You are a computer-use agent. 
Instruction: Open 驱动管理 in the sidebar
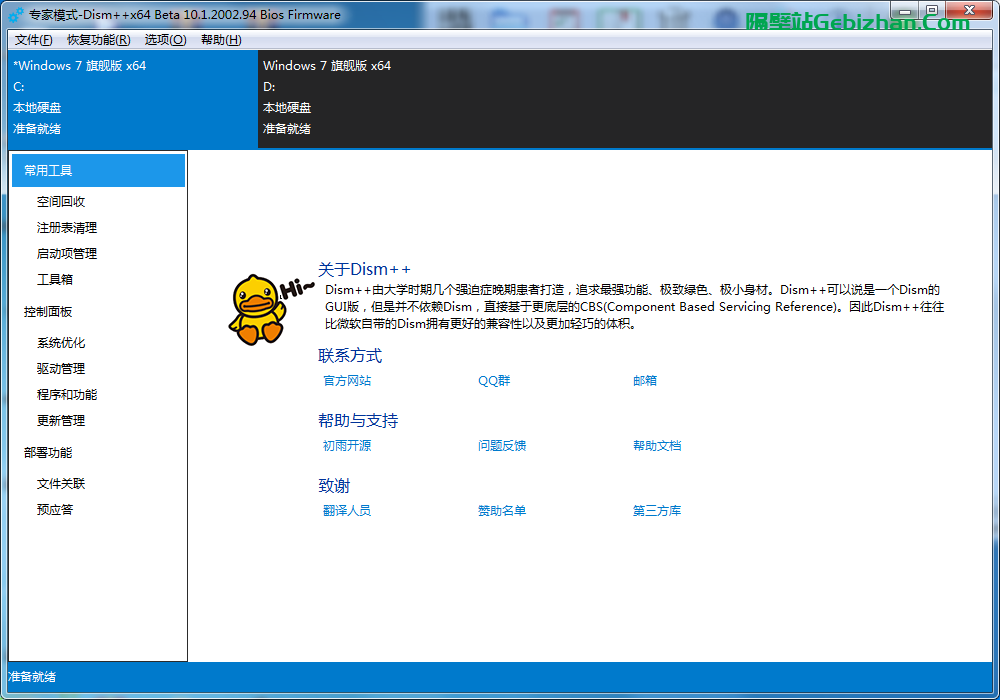pos(61,368)
